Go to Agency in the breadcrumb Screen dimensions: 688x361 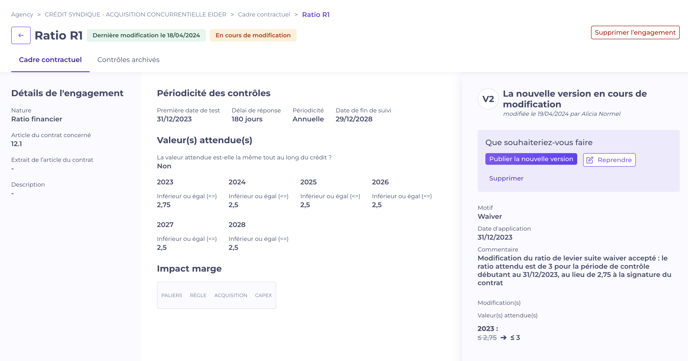pyautogui.click(x=22, y=14)
